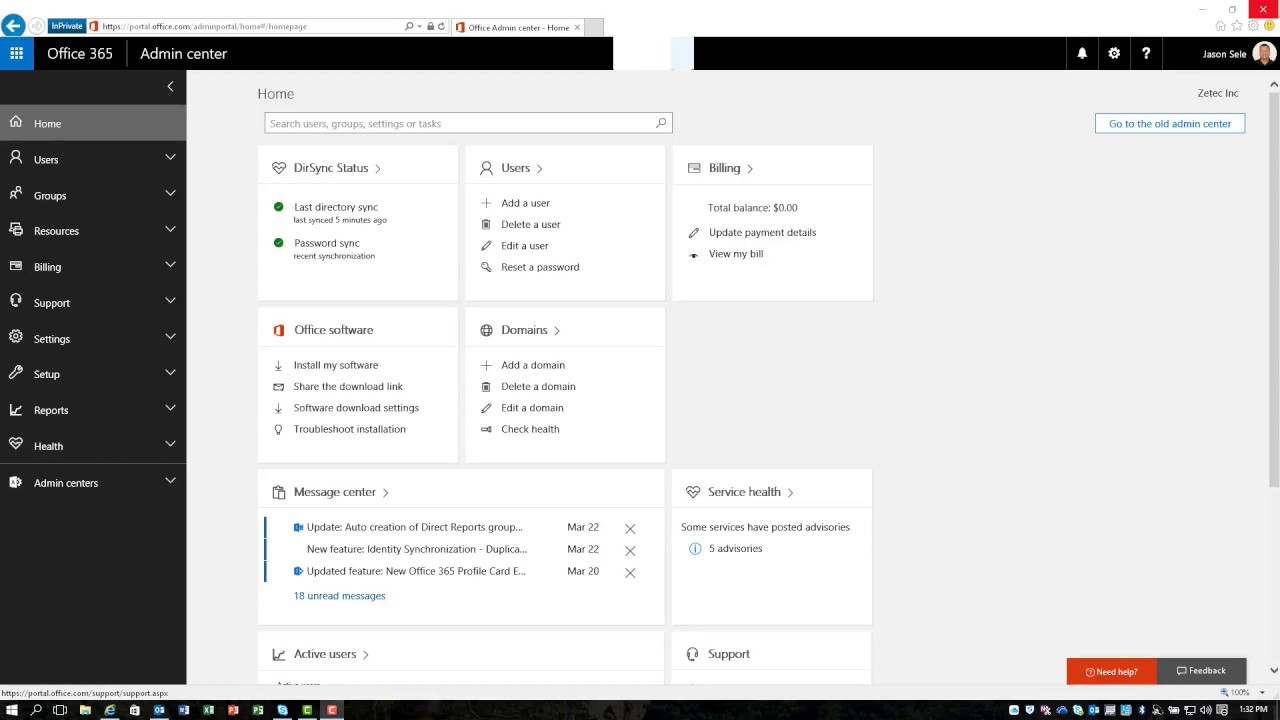This screenshot has width=1280, height=720.
Task: Click the Need help? button
Action: (x=1111, y=671)
